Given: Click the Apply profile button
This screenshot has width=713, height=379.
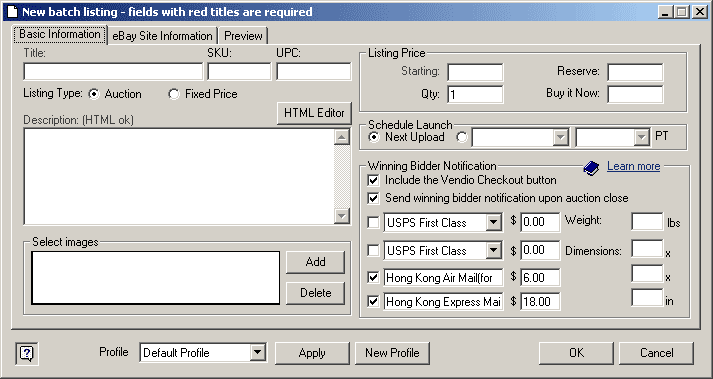Looking at the screenshot, I should 312,353.
